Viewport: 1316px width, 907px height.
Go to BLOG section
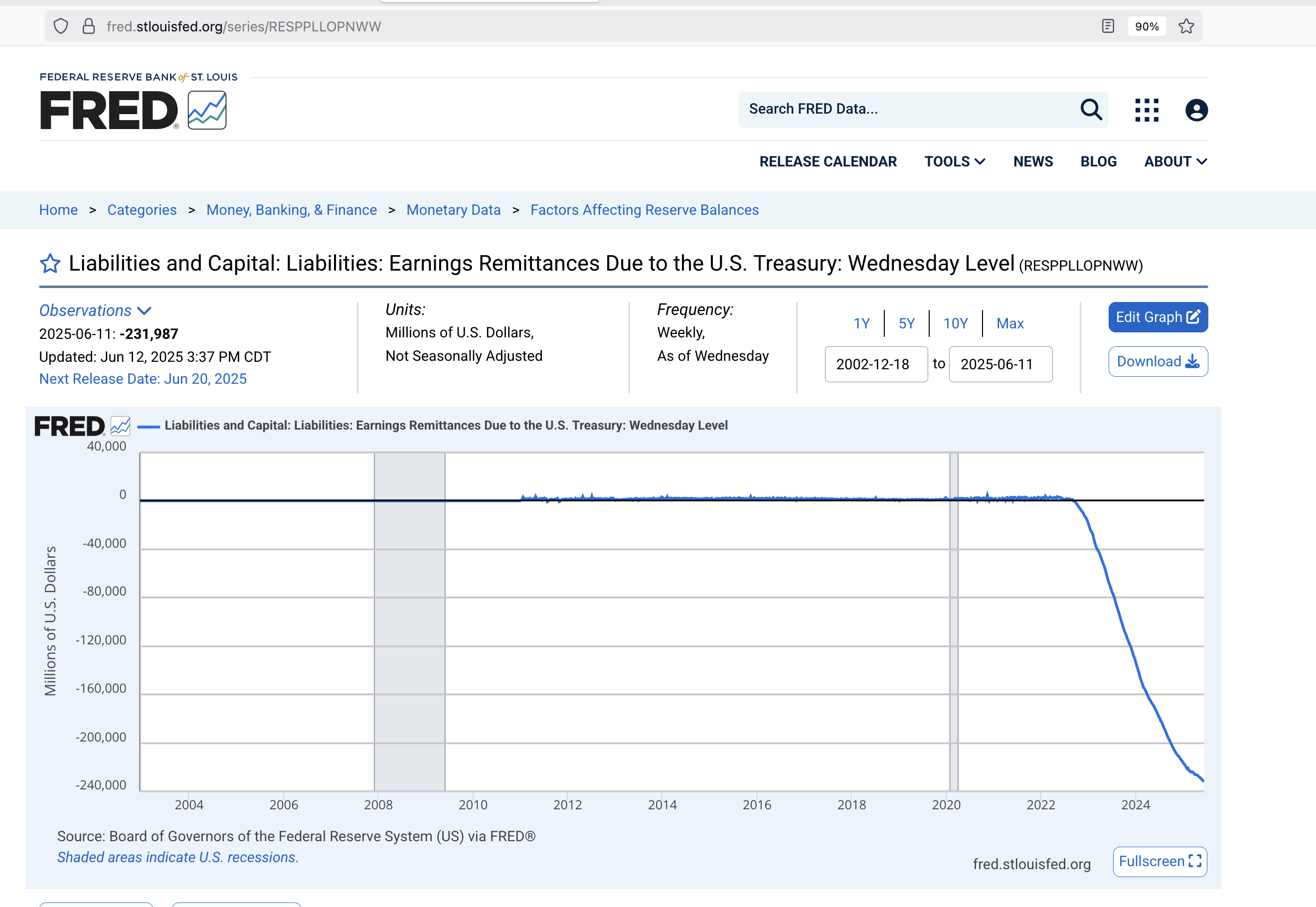pos(1098,161)
